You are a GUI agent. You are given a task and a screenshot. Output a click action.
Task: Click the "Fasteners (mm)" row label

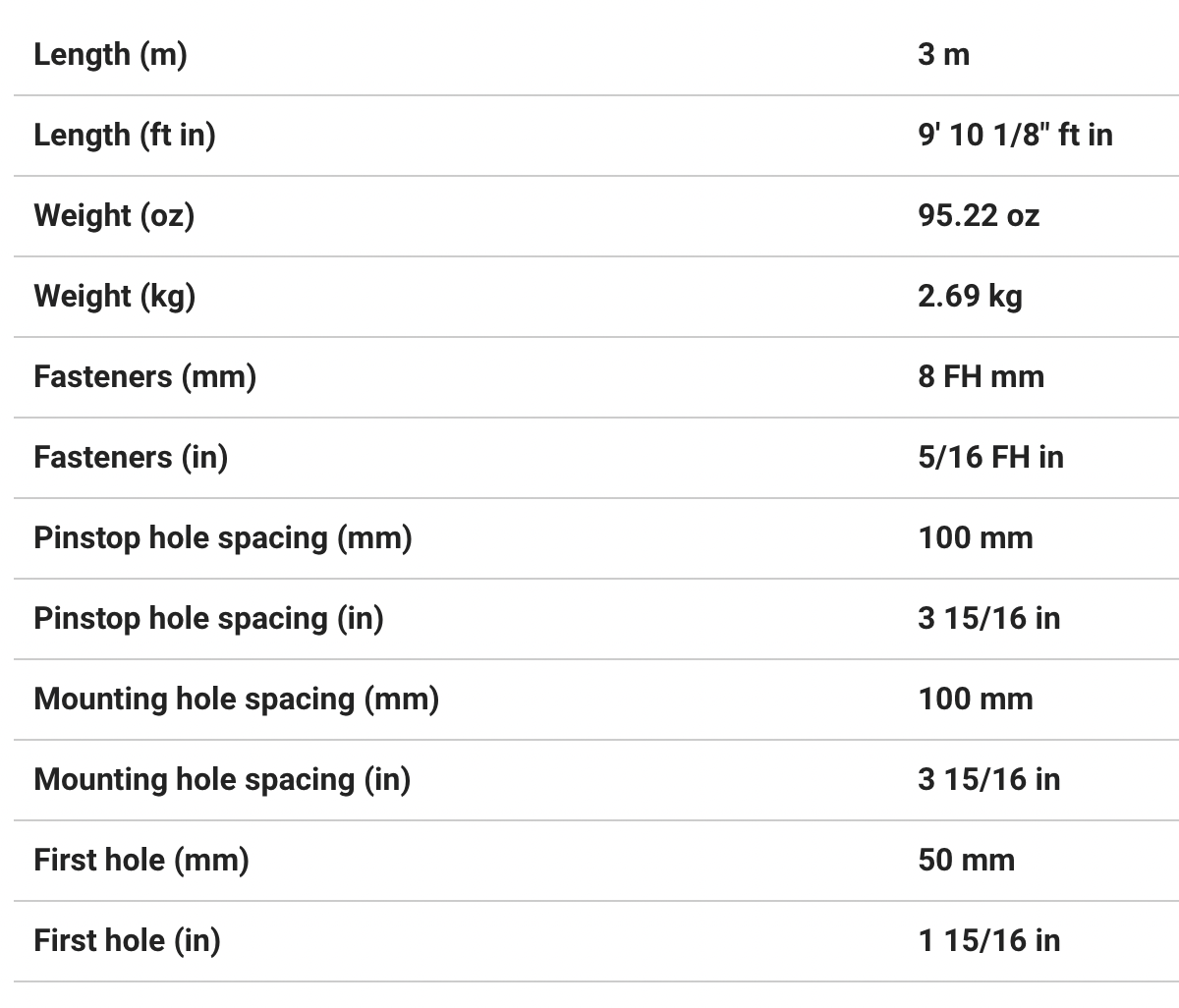[x=145, y=376]
